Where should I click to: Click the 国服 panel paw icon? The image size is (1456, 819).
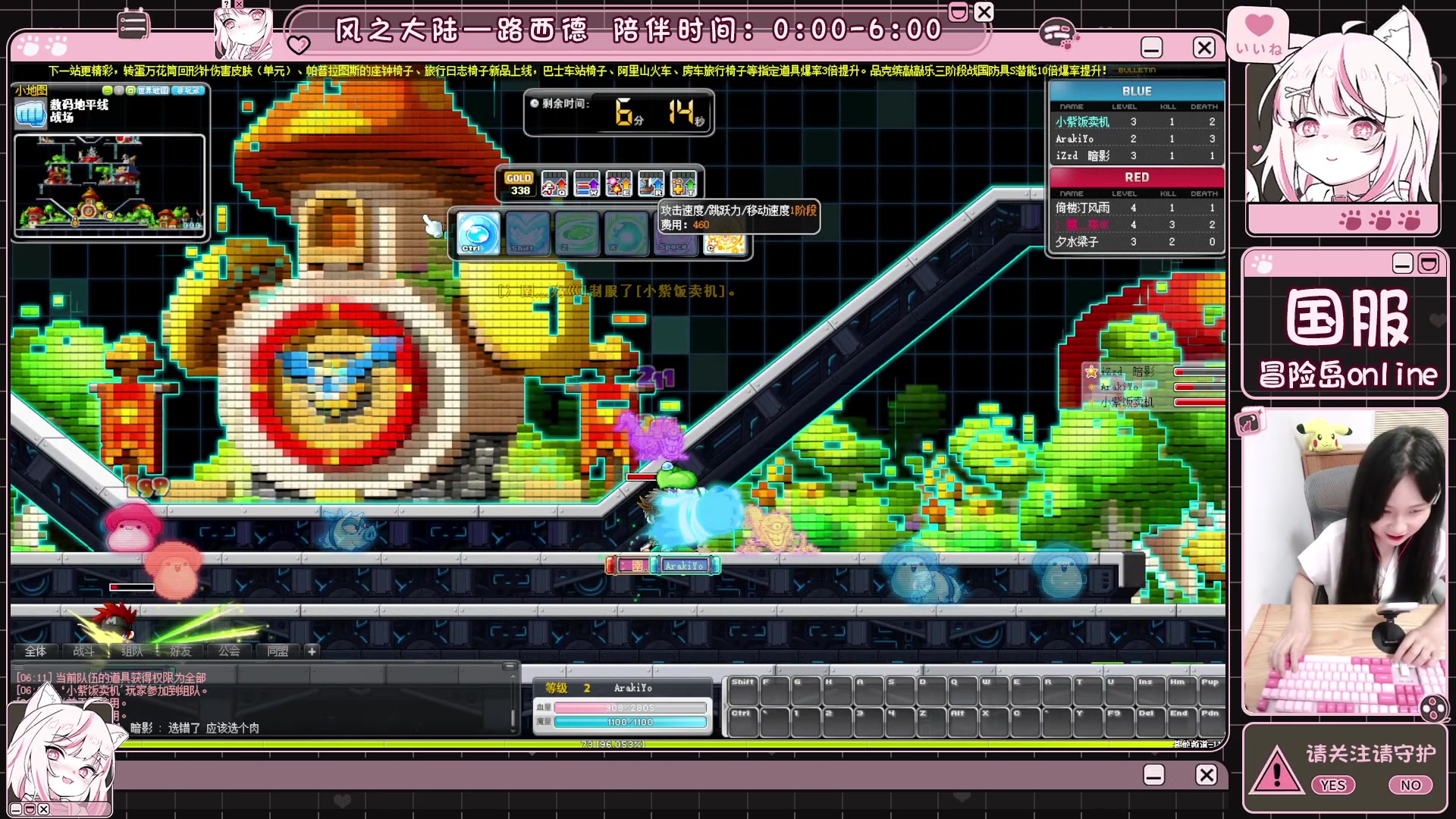(1263, 264)
